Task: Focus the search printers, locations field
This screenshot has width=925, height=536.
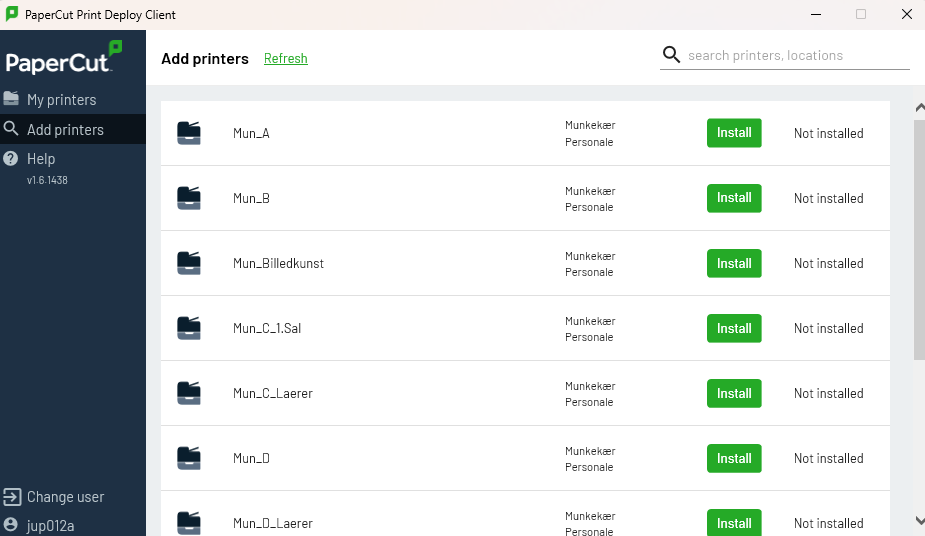Action: [x=797, y=55]
